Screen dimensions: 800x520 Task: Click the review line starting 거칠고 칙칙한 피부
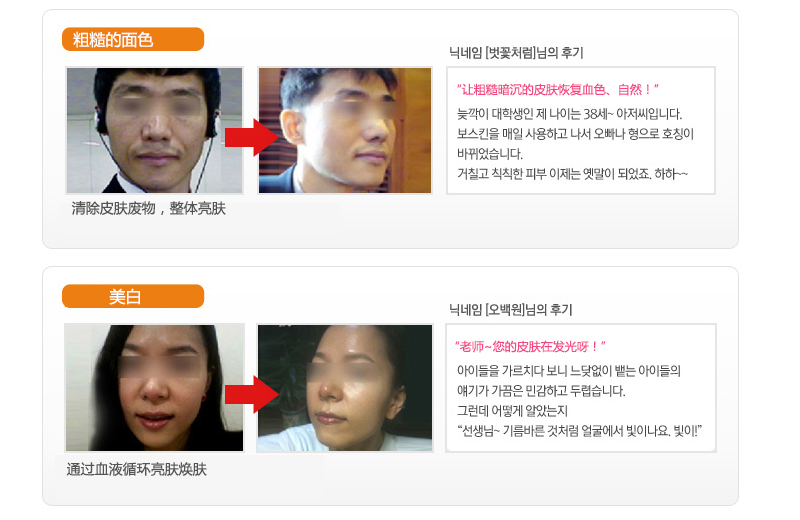[572, 174]
